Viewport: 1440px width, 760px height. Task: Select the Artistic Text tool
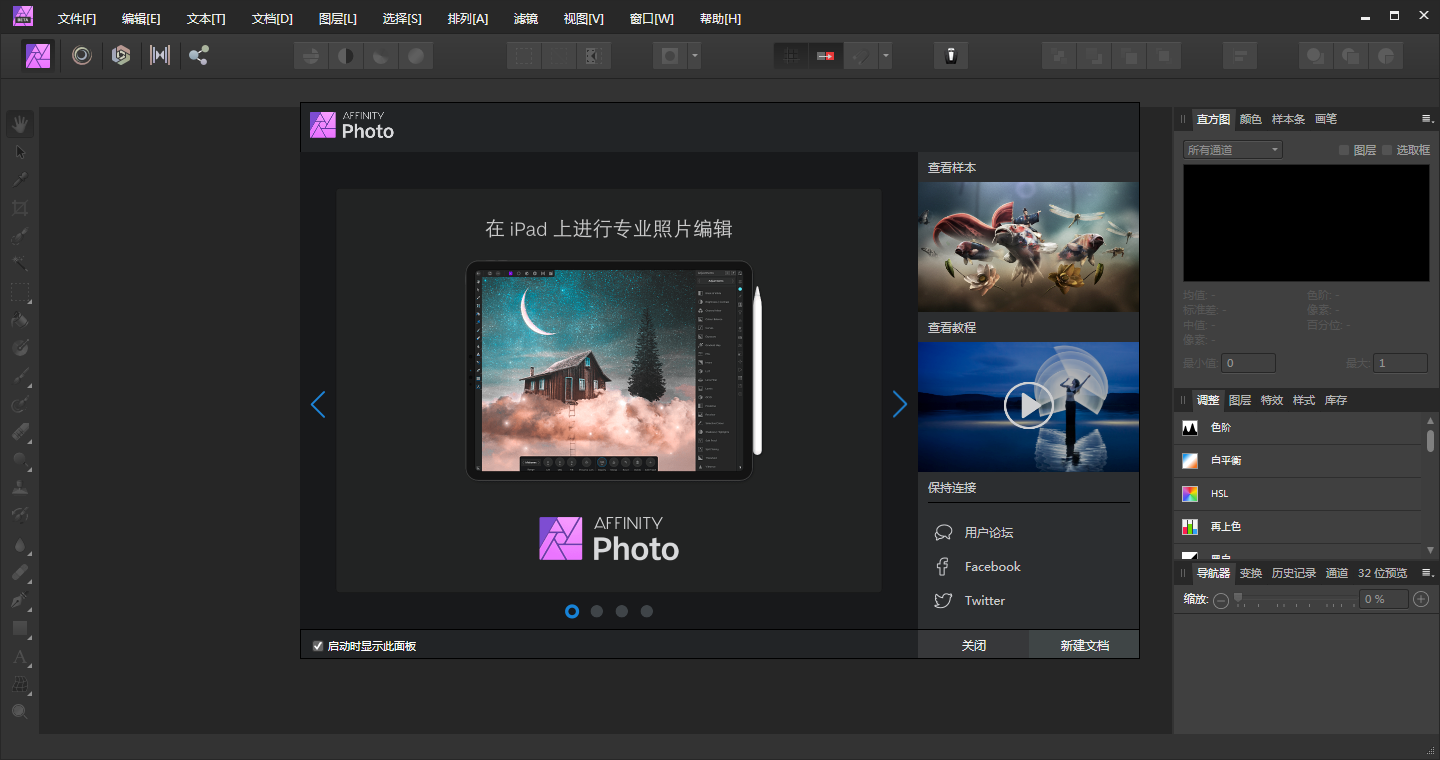20,657
